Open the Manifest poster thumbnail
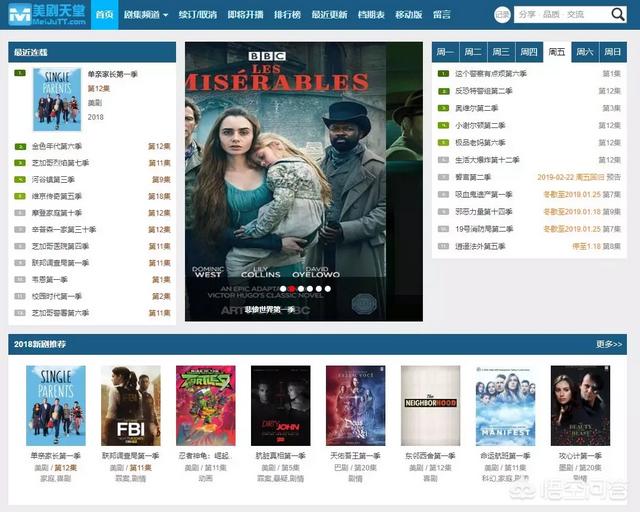Viewport: 640px width, 512px height. click(x=505, y=405)
